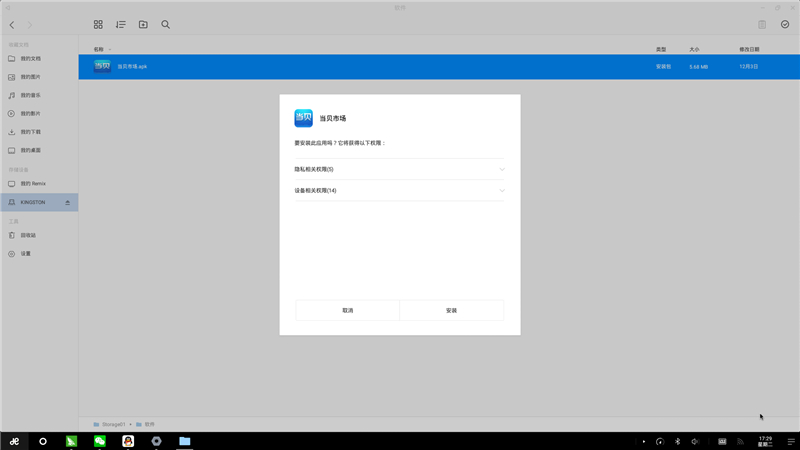This screenshot has width=800, height=450.
Task: Expand 隐私相关权限(5) chevron
Action: click(502, 169)
